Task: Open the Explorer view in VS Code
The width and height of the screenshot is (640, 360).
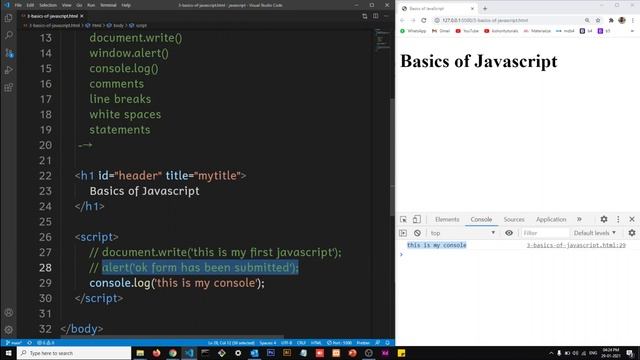Action: (9, 18)
